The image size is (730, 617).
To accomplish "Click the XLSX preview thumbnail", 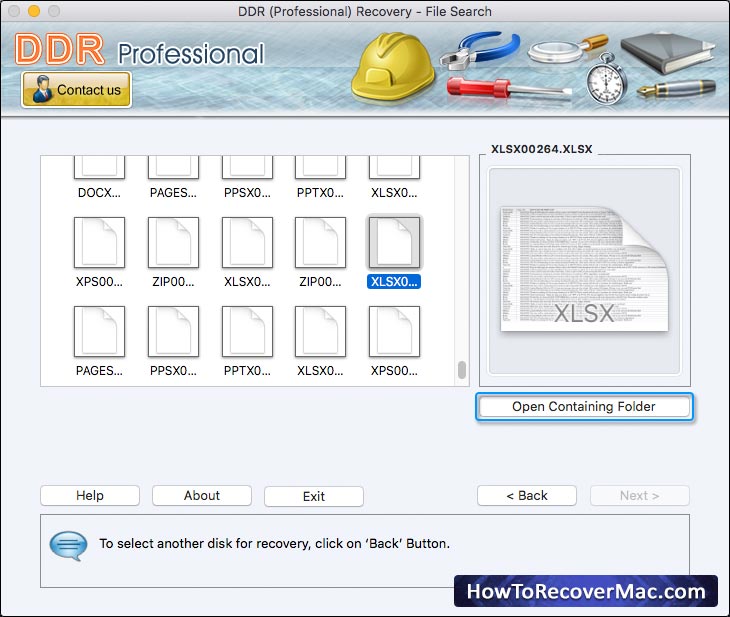I will tap(584, 270).
